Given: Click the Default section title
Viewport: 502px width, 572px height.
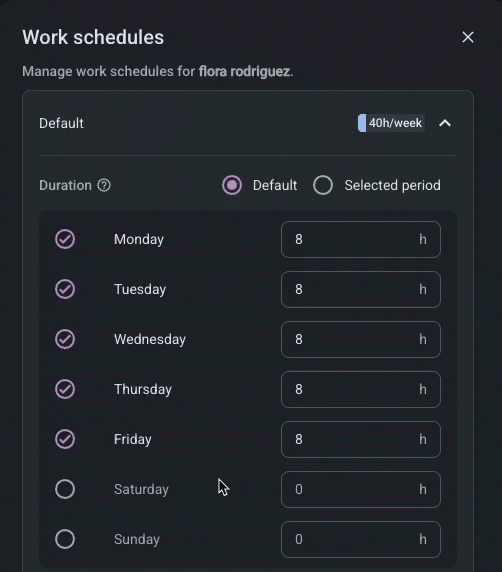Looking at the screenshot, I should point(61,123).
